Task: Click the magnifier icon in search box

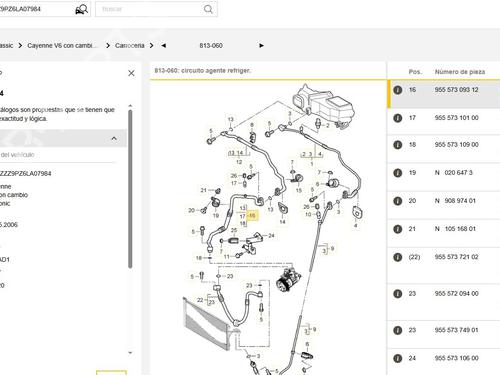Action: [208, 9]
